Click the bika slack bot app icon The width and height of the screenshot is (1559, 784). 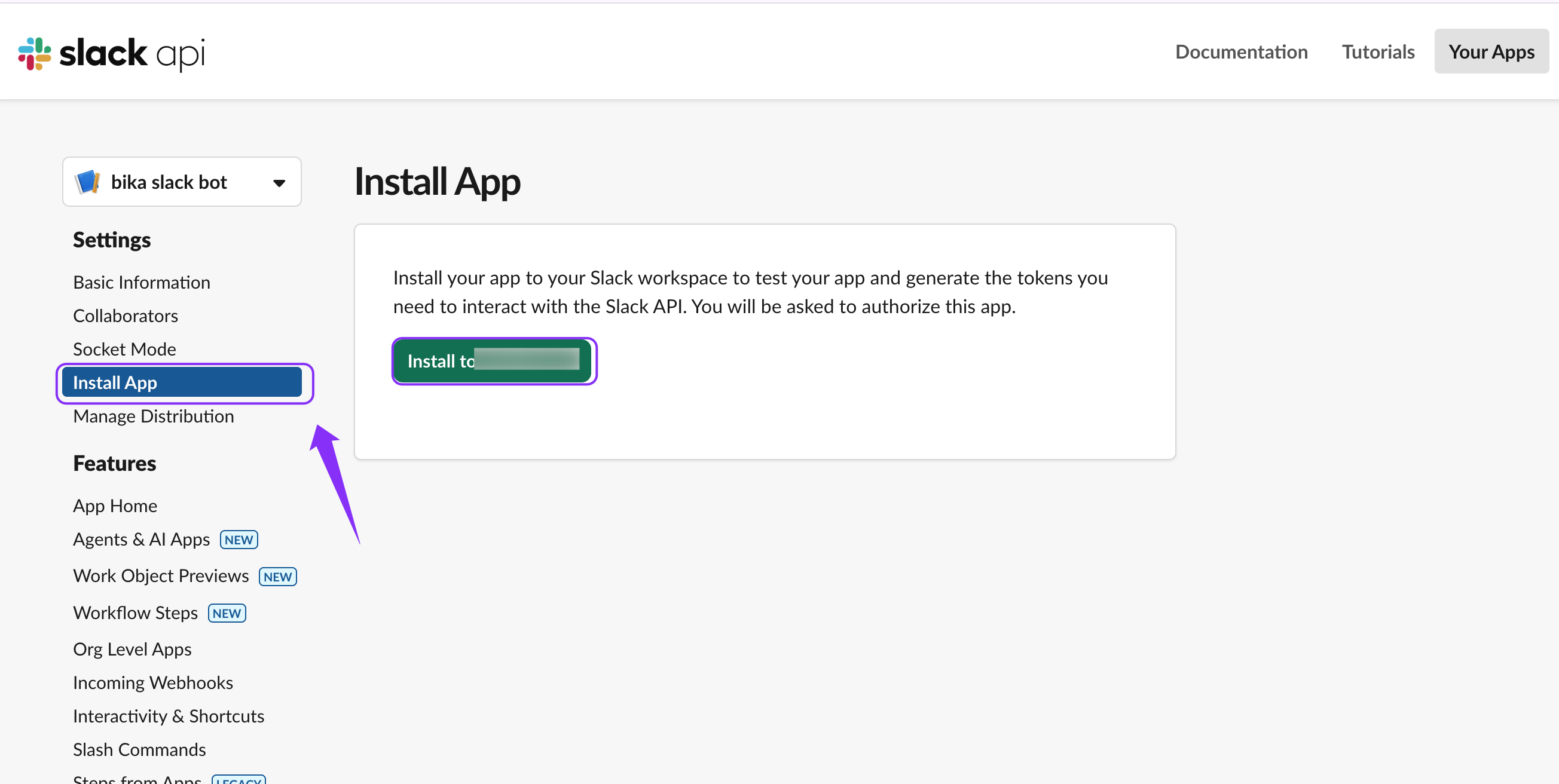click(x=87, y=182)
